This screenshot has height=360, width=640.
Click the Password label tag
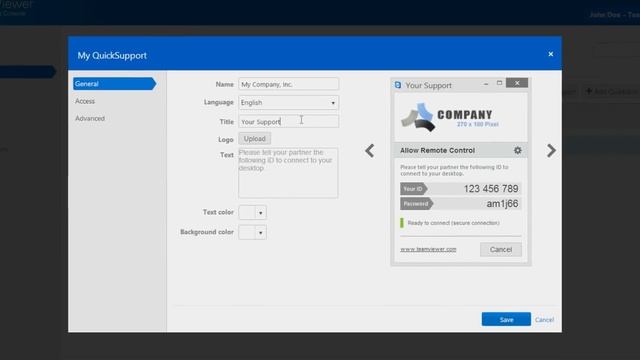coord(416,204)
